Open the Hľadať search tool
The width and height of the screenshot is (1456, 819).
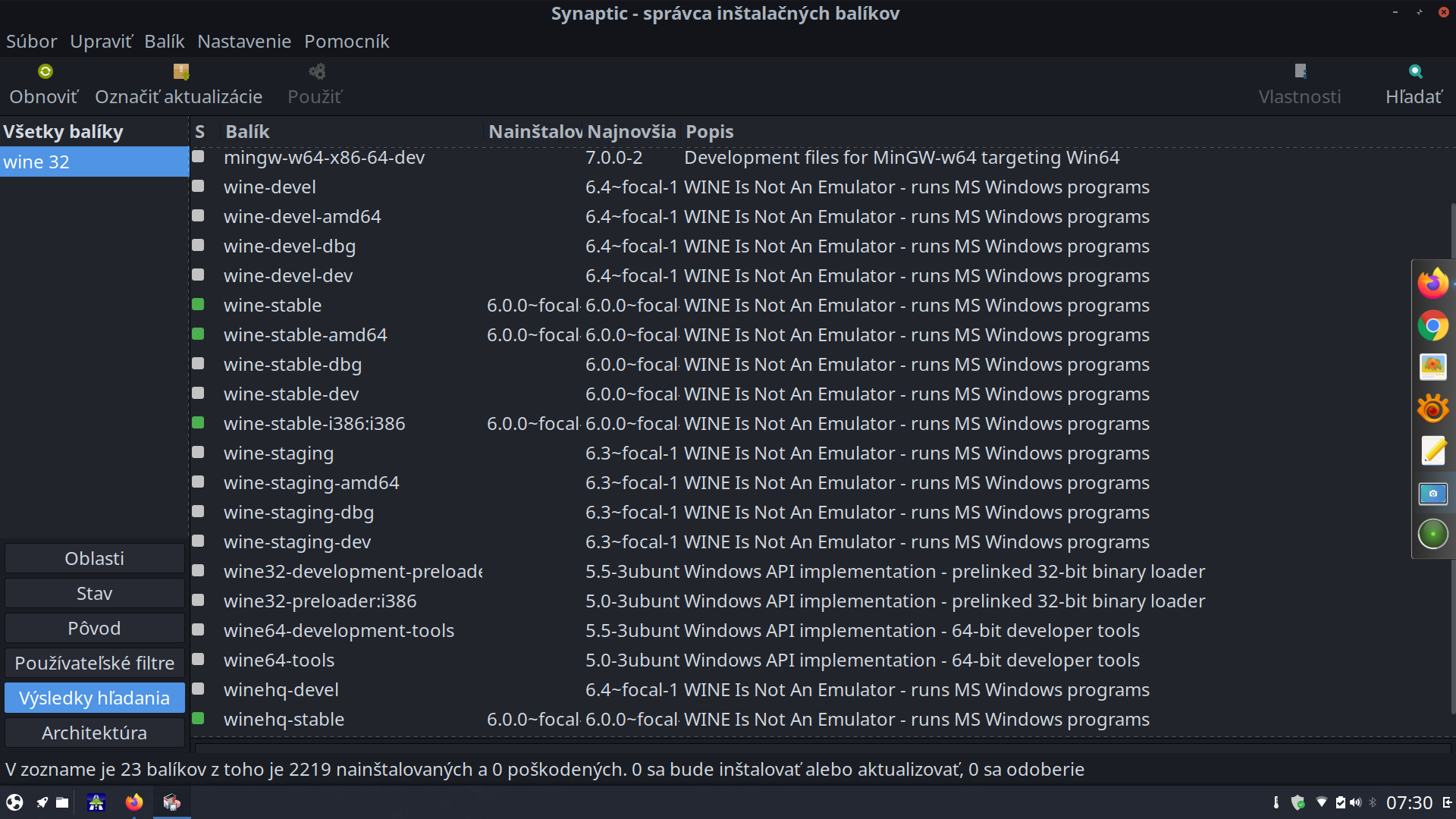pos(1414,83)
